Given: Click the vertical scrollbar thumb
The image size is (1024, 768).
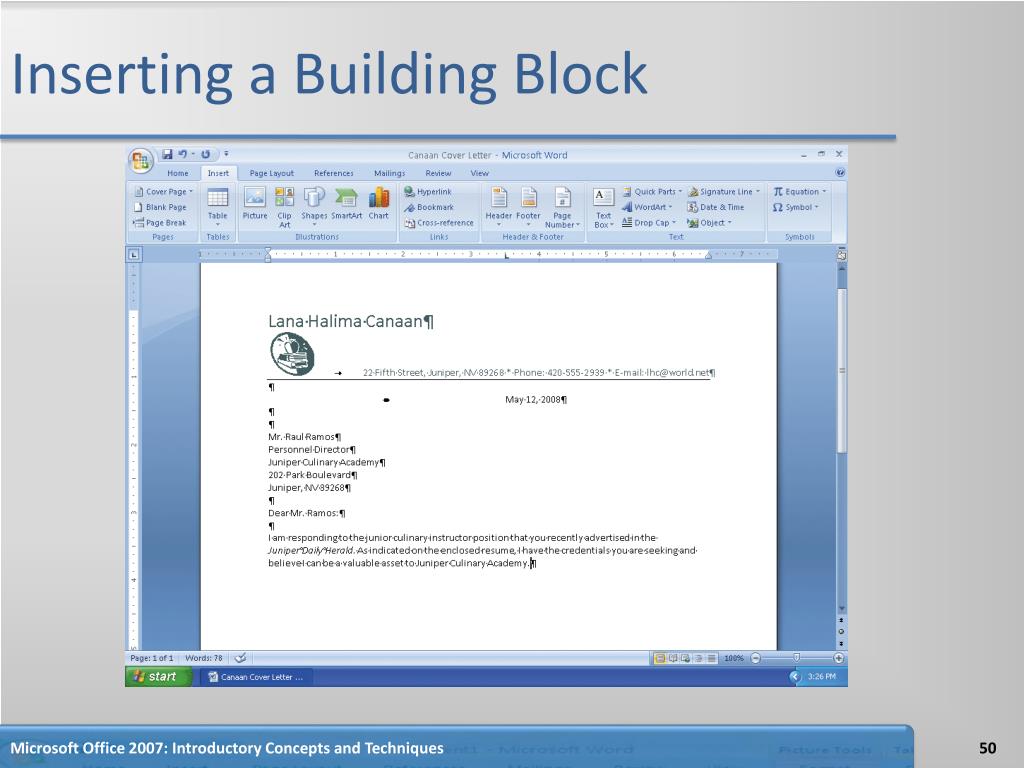Looking at the screenshot, I should [x=842, y=371].
